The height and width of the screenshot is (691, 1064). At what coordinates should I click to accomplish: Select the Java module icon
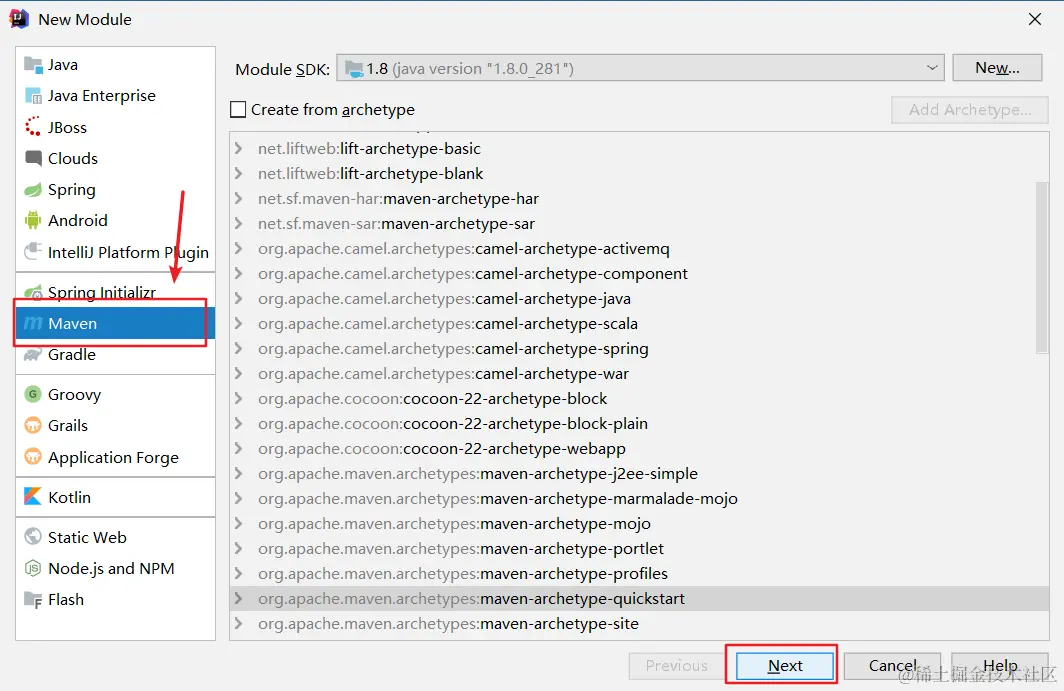point(33,64)
